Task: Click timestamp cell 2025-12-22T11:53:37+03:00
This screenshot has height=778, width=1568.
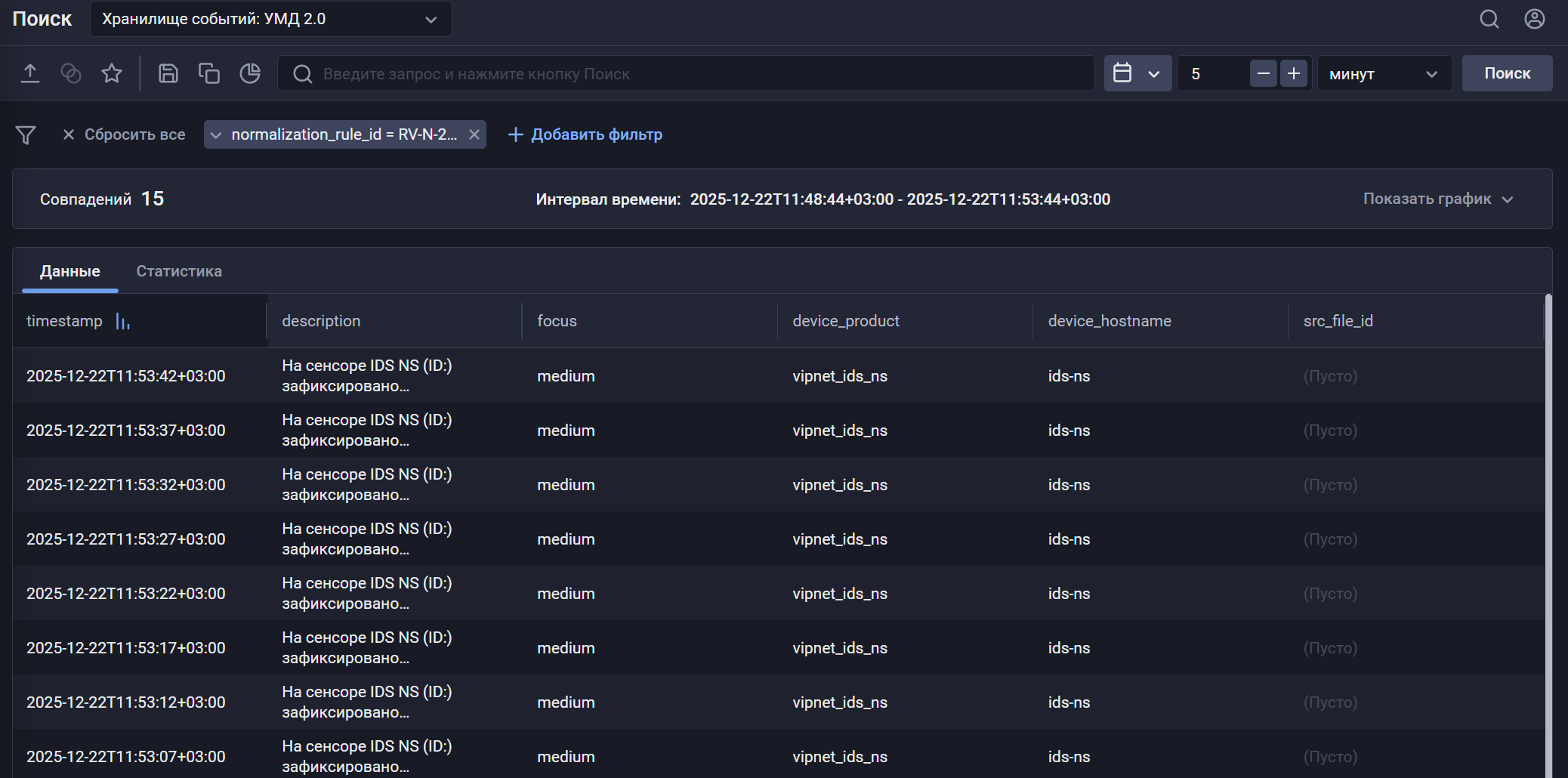Action: point(126,431)
